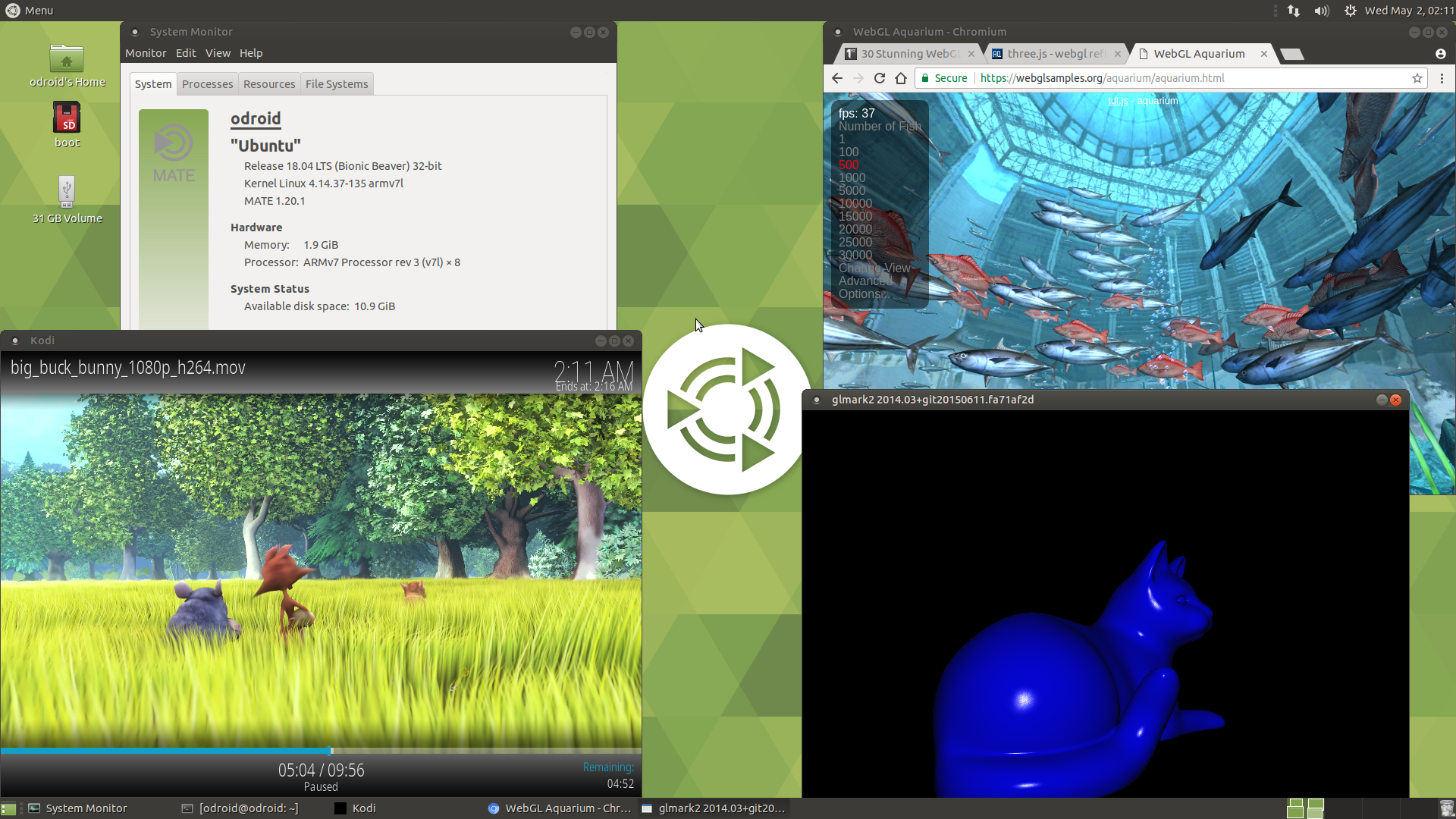Click the Available disk space 10.9 GiB text
The image size is (1456, 819).
(319, 306)
